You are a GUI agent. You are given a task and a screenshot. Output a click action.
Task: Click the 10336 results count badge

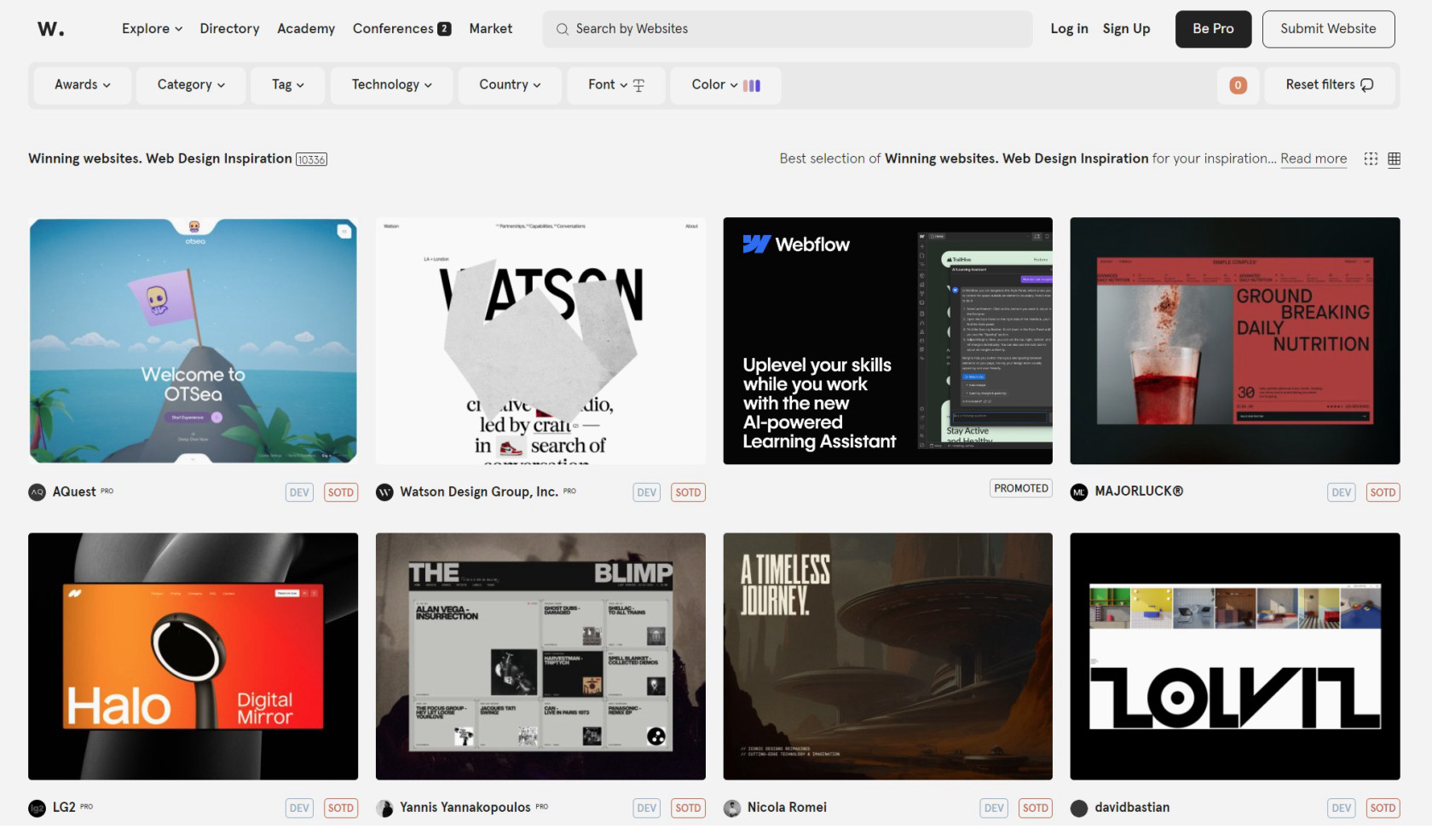(311, 159)
